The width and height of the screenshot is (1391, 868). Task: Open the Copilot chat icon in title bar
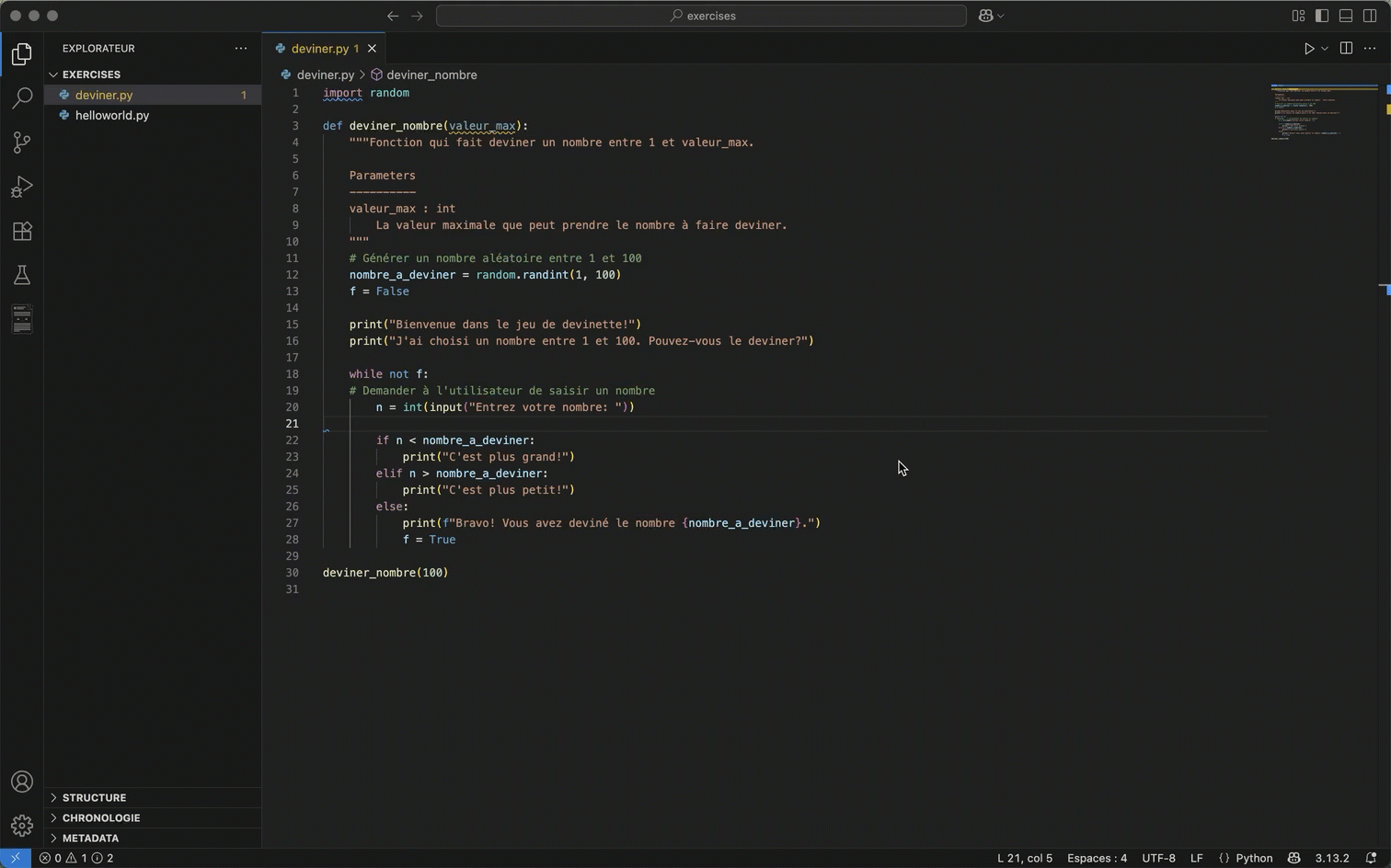986,16
